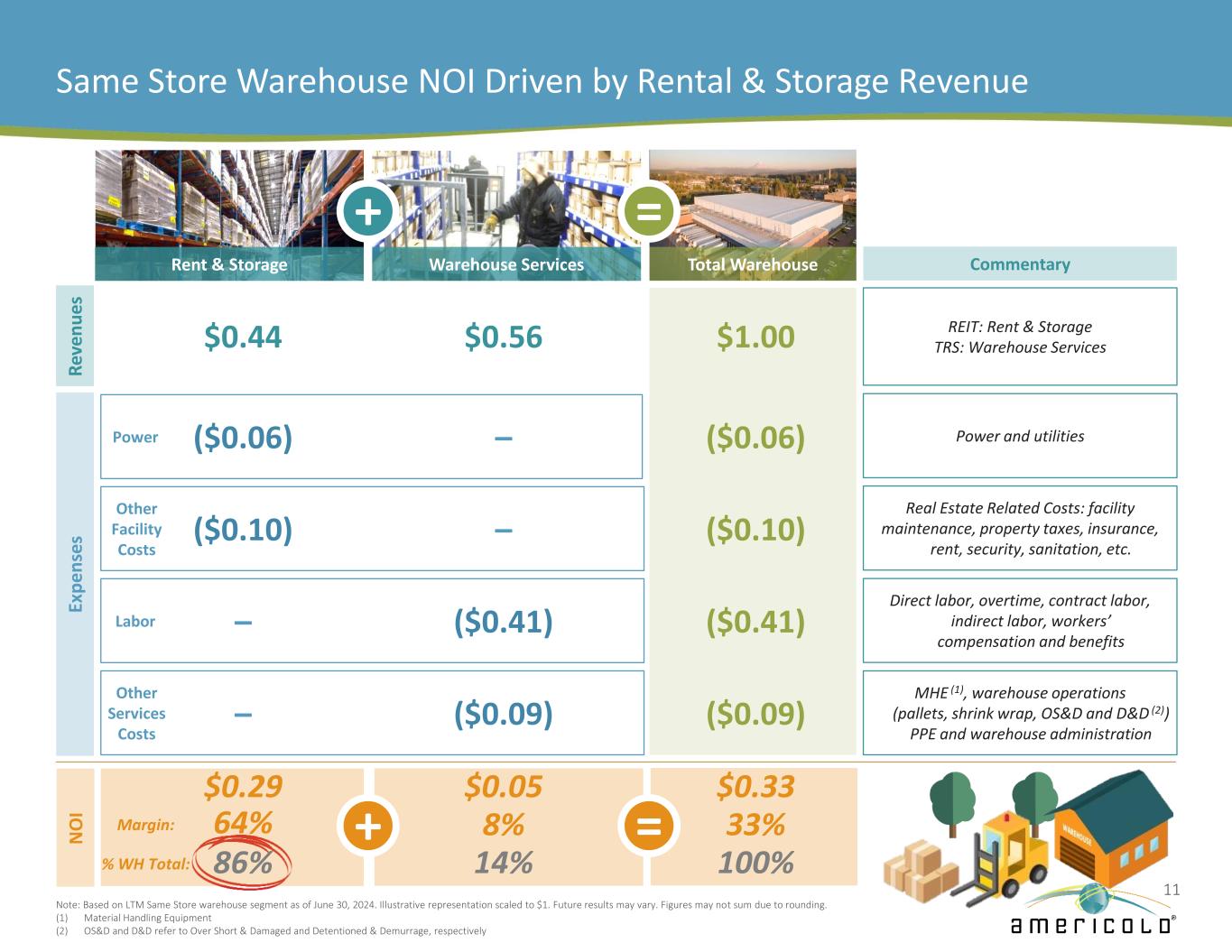This screenshot has width=1232, height=952.
Task: Click the teal plus icon between photos
Action: (366, 212)
